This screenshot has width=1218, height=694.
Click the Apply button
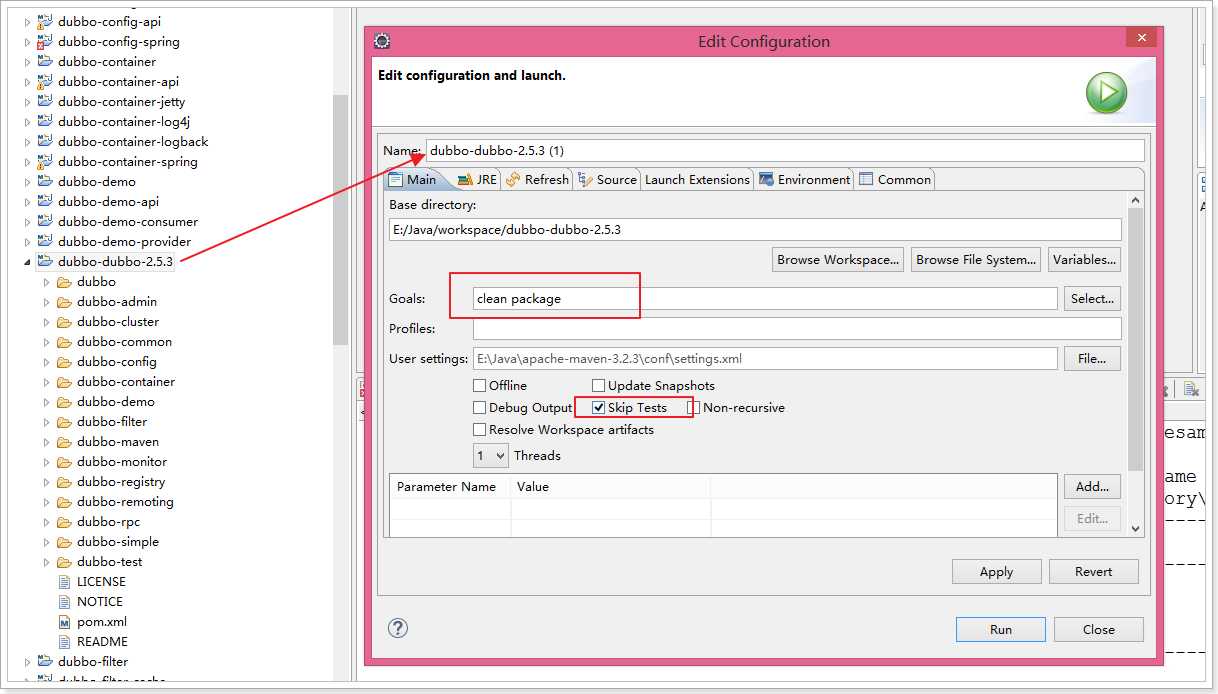pyautogui.click(x=996, y=571)
